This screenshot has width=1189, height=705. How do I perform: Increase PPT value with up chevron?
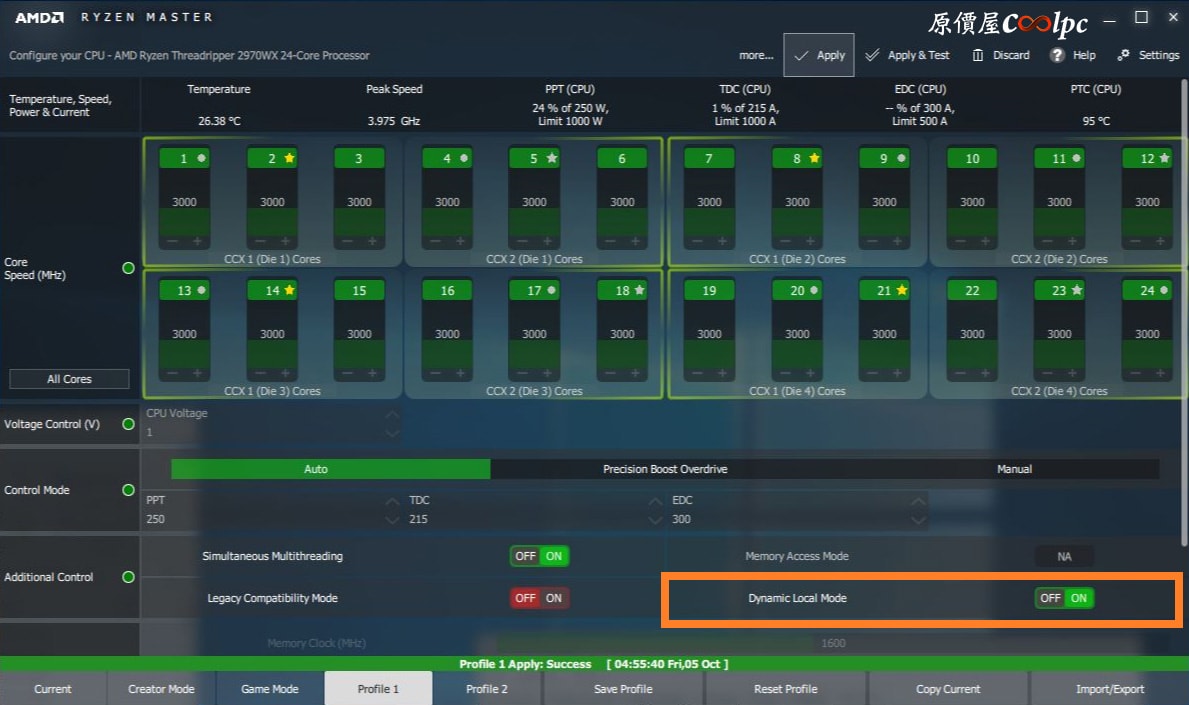coord(392,501)
